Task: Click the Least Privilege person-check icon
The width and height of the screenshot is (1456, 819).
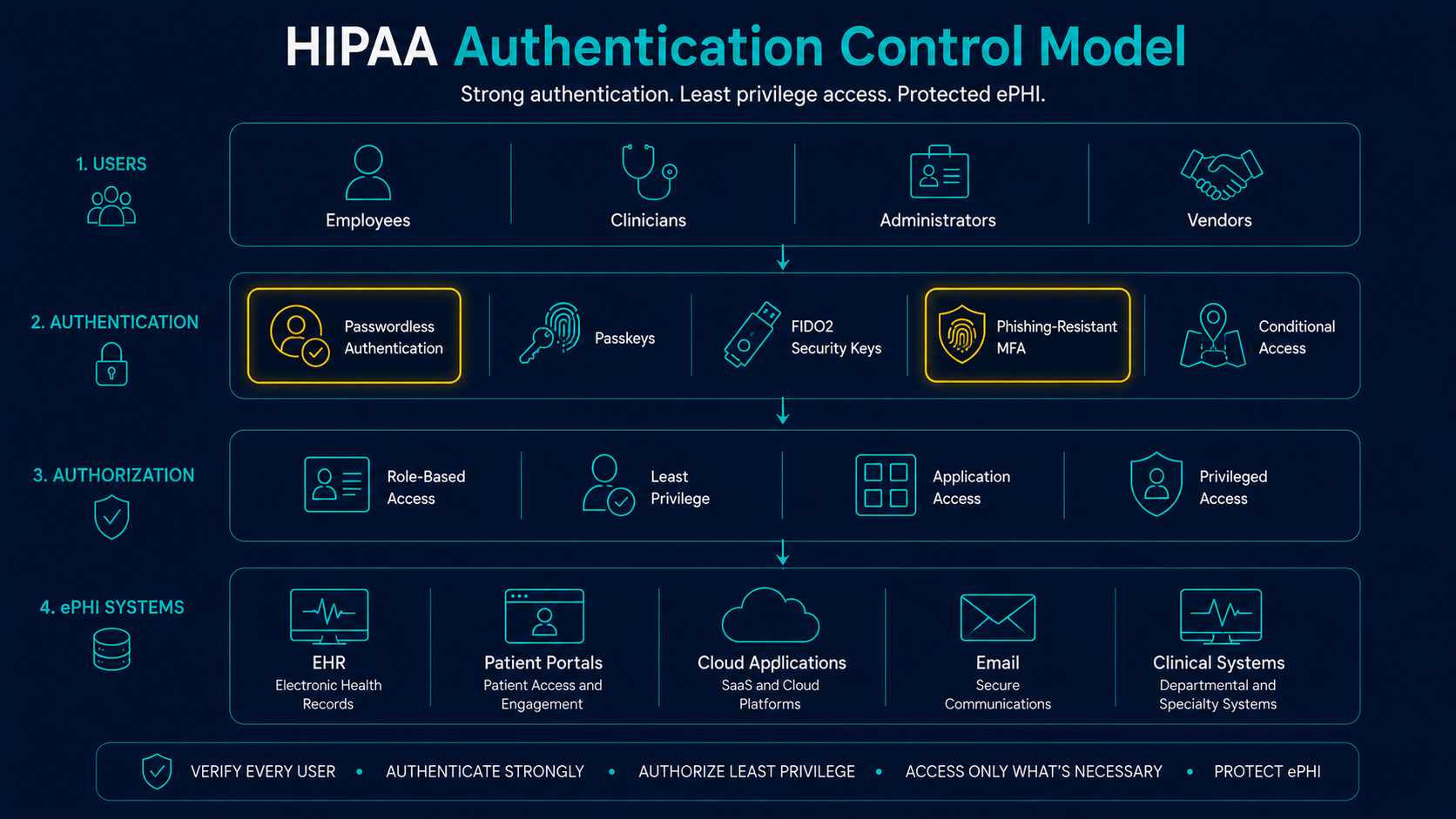Action: [x=609, y=485]
